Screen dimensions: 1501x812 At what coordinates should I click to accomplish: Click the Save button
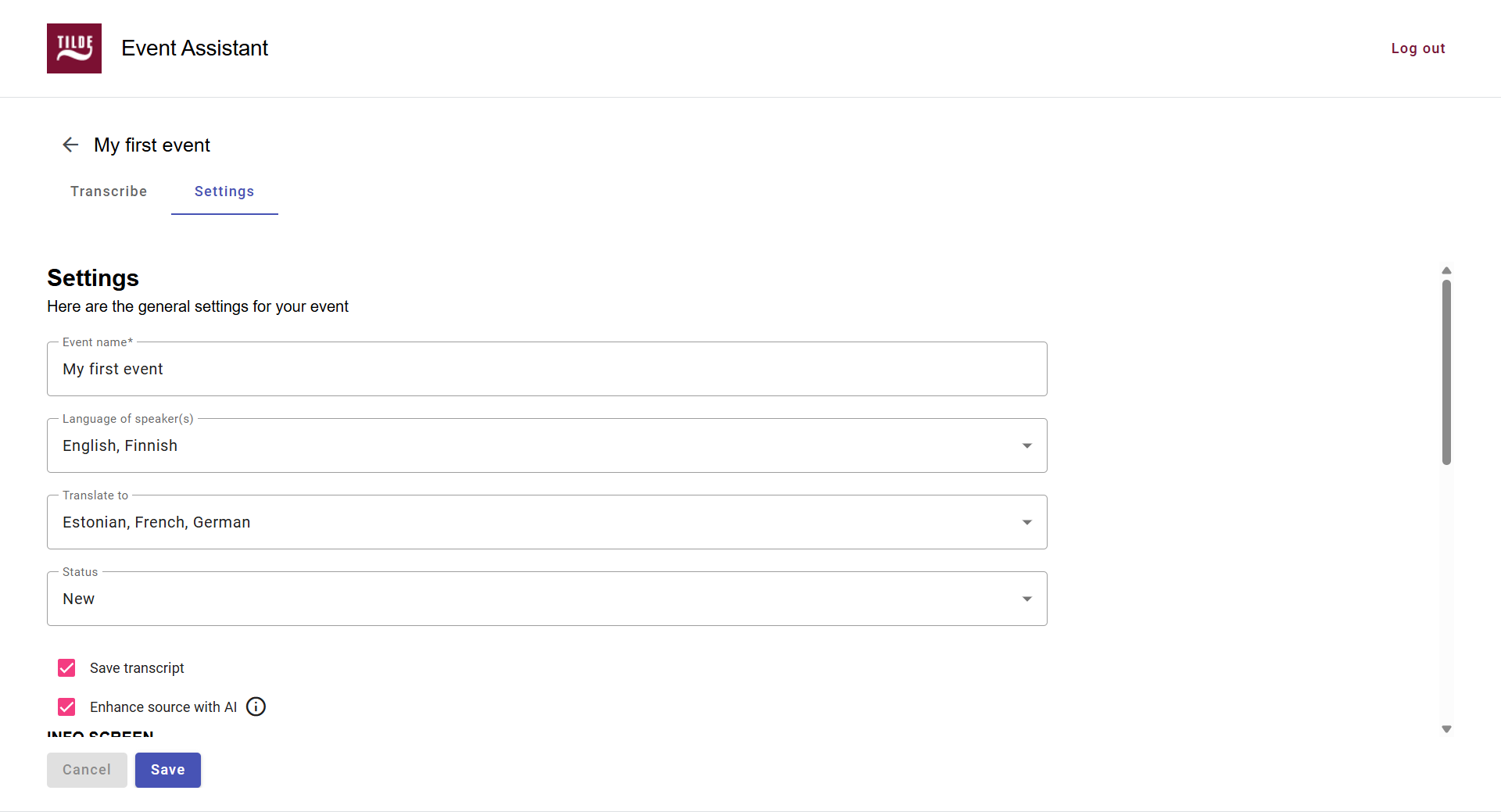click(168, 770)
